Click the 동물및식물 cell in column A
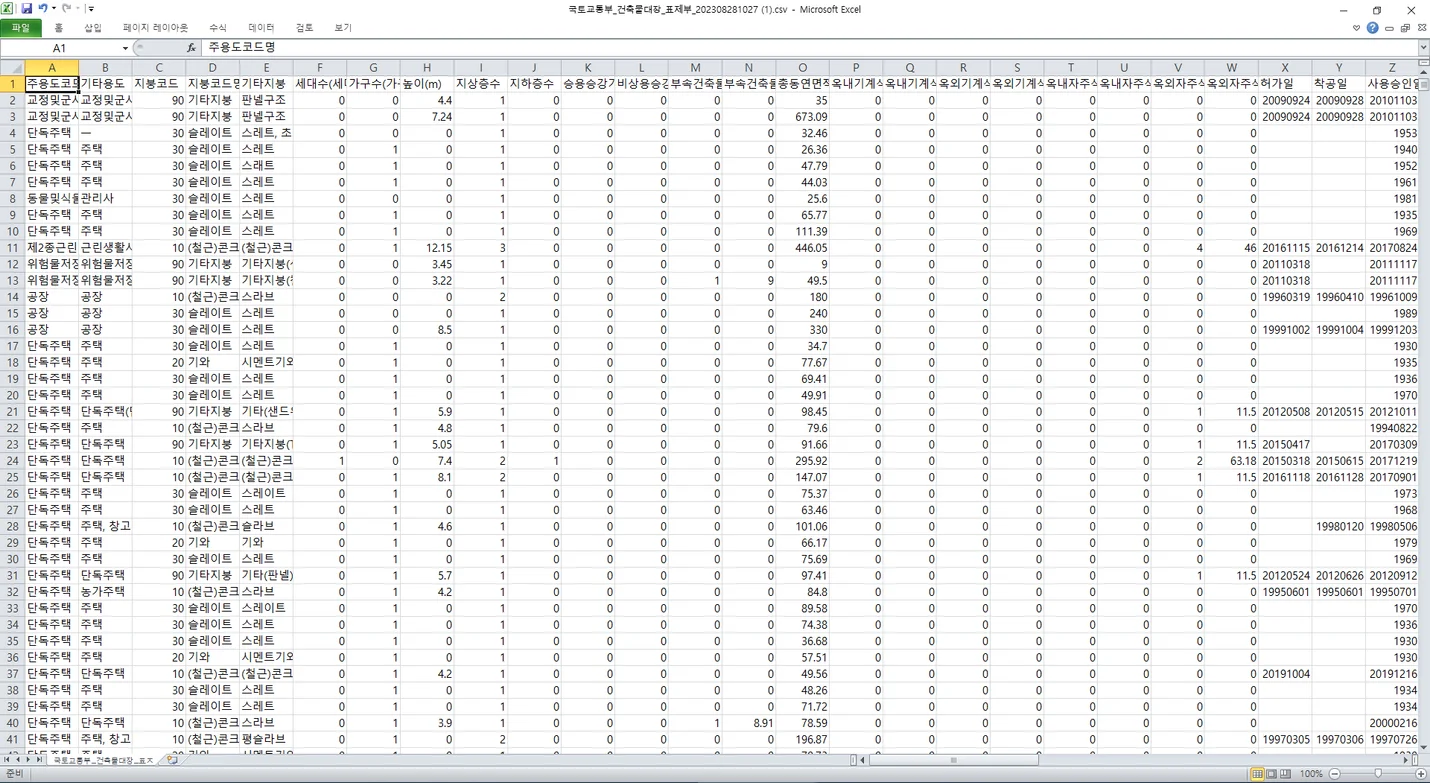This screenshot has width=1430, height=783. click(x=51, y=199)
